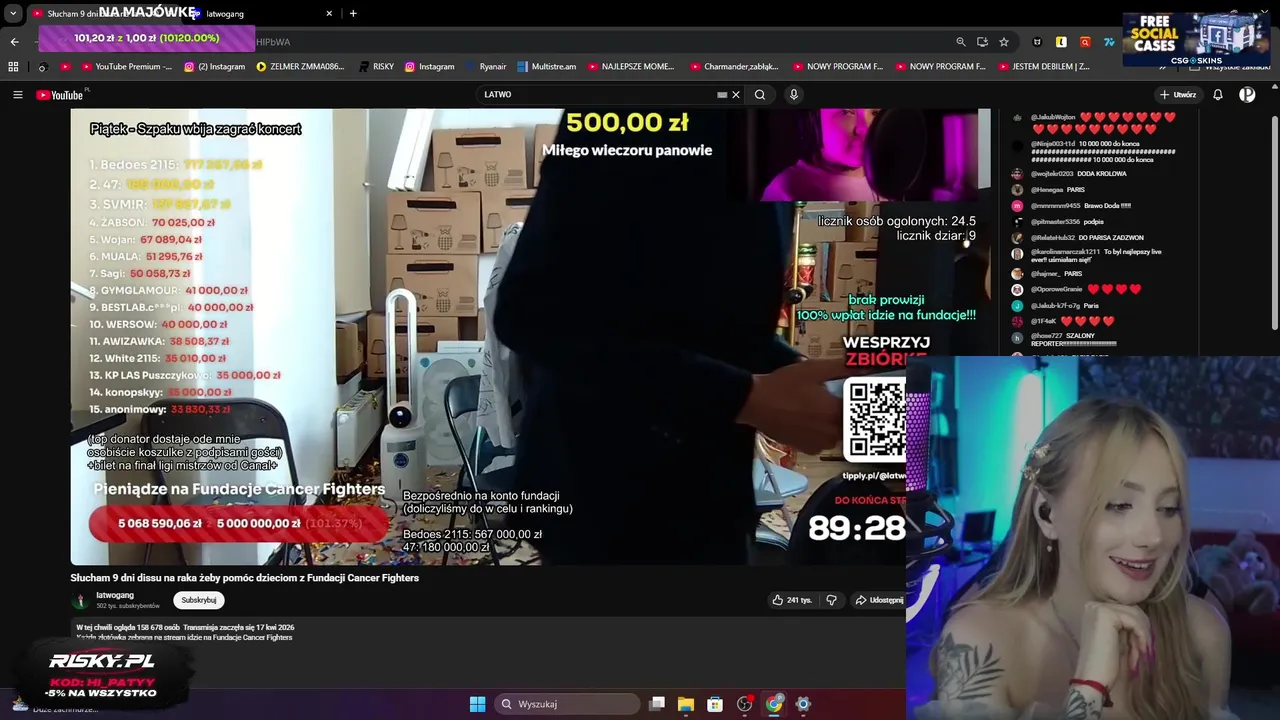The image size is (1280, 720).
Task: Click chat message 'podpis'
Action: pyautogui.click(x=1093, y=222)
